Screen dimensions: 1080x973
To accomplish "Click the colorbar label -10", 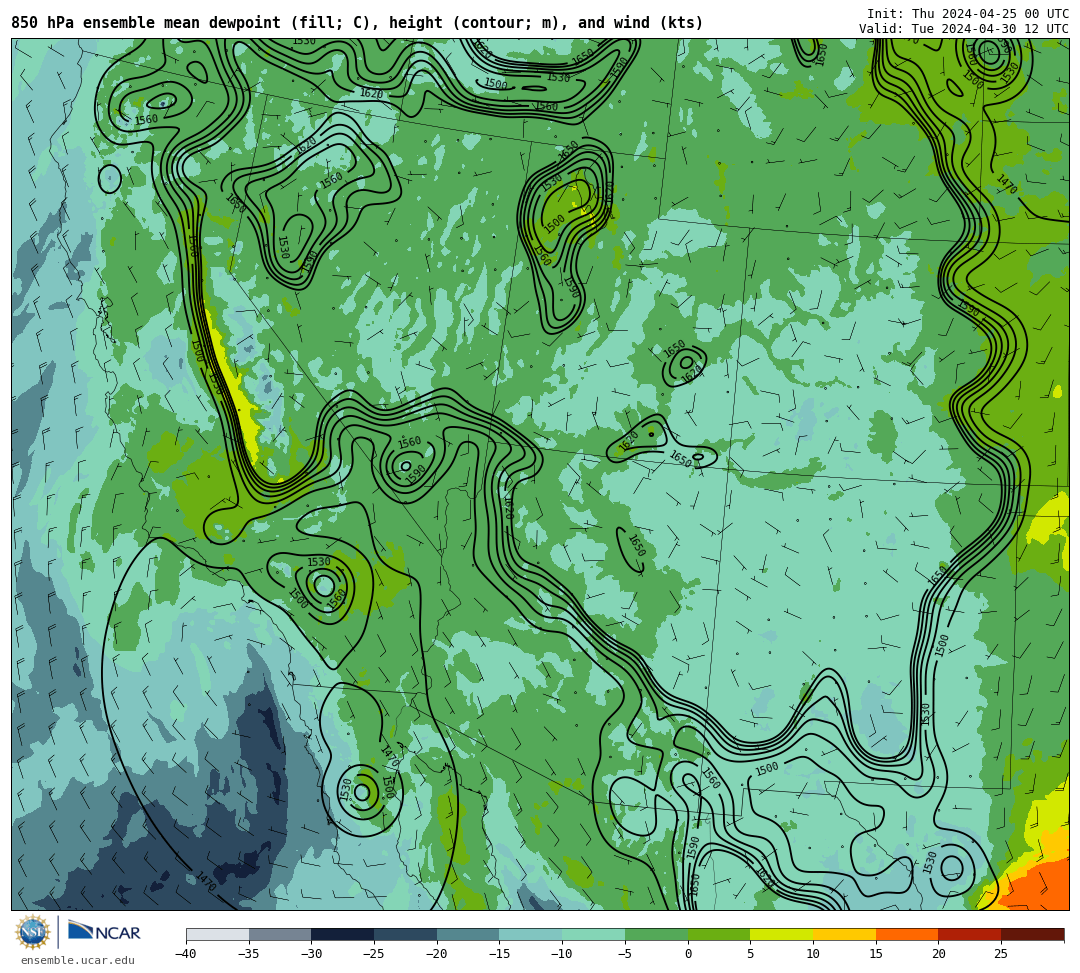I will pos(561,954).
